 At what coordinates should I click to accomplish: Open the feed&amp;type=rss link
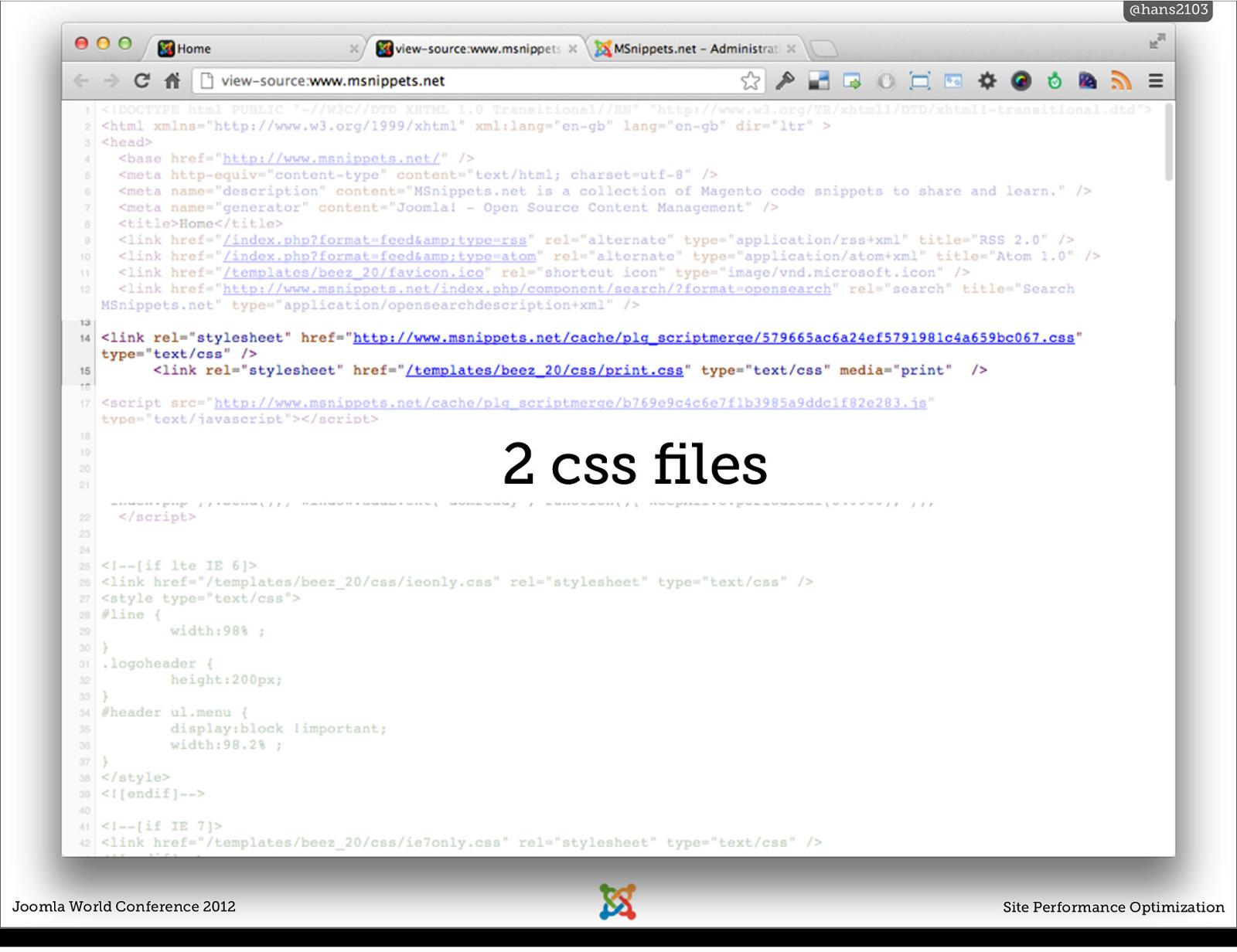(375, 240)
